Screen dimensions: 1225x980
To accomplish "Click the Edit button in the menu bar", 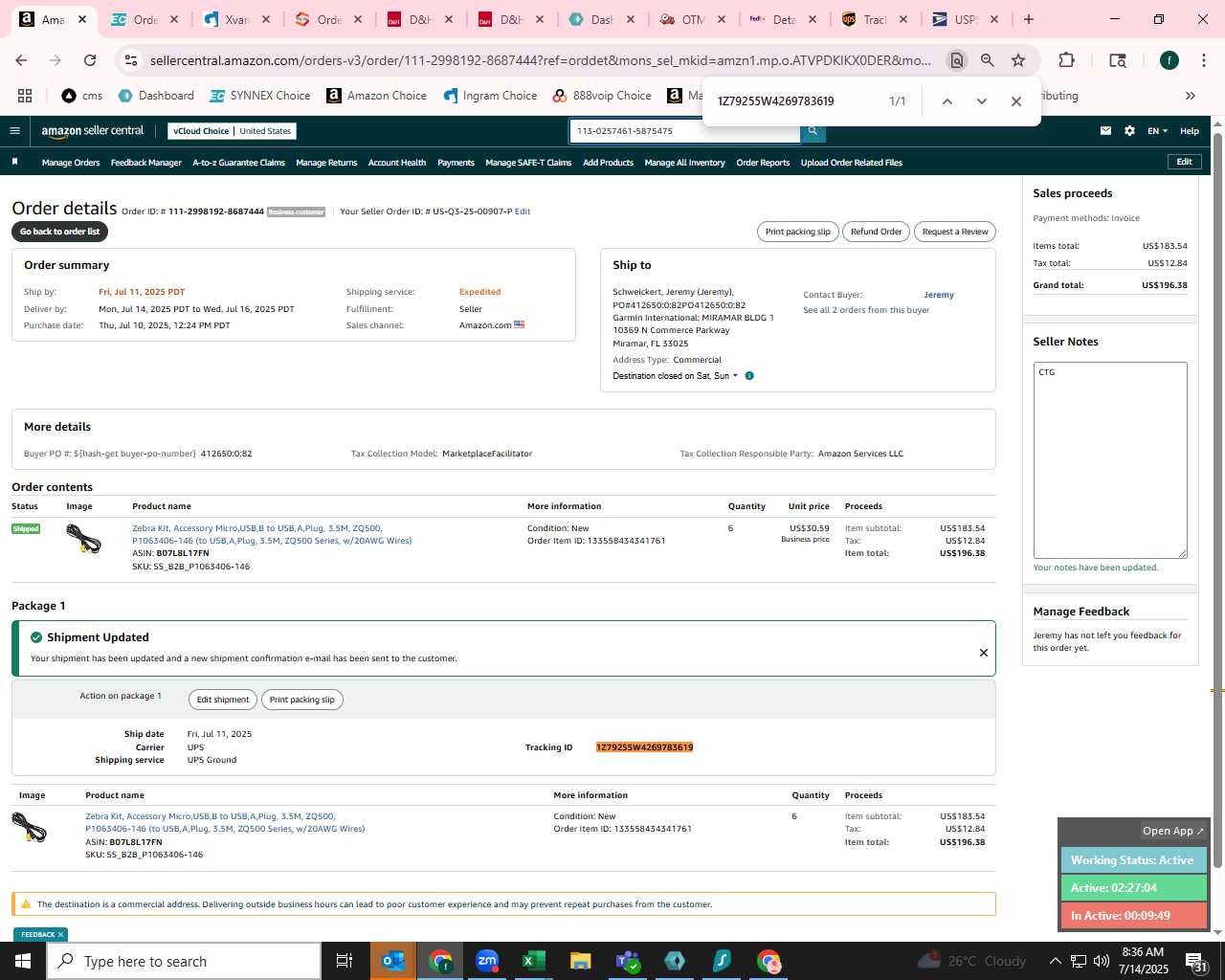I will tap(1184, 162).
